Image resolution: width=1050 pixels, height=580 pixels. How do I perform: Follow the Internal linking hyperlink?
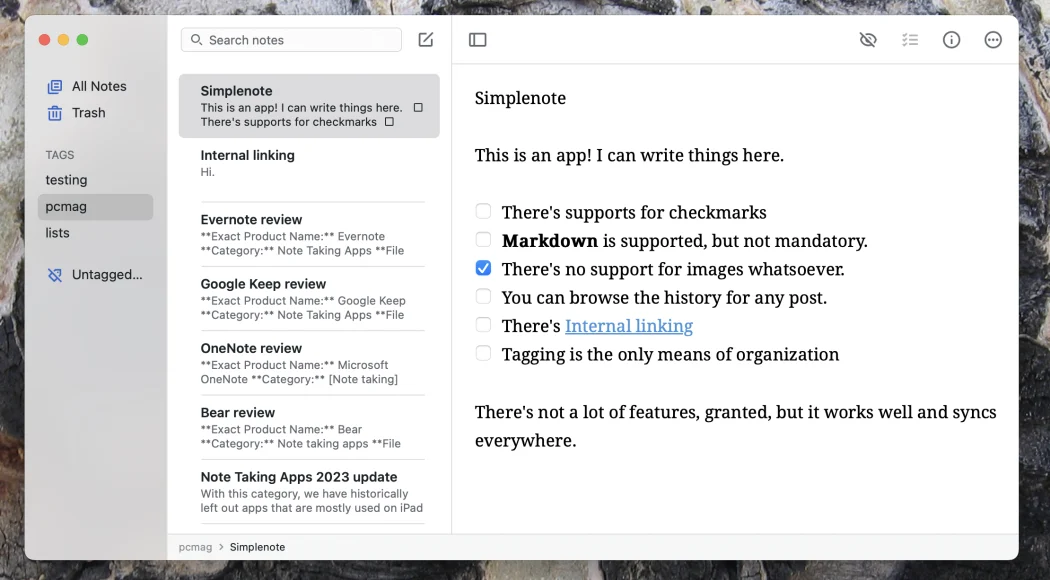[x=628, y=326]
